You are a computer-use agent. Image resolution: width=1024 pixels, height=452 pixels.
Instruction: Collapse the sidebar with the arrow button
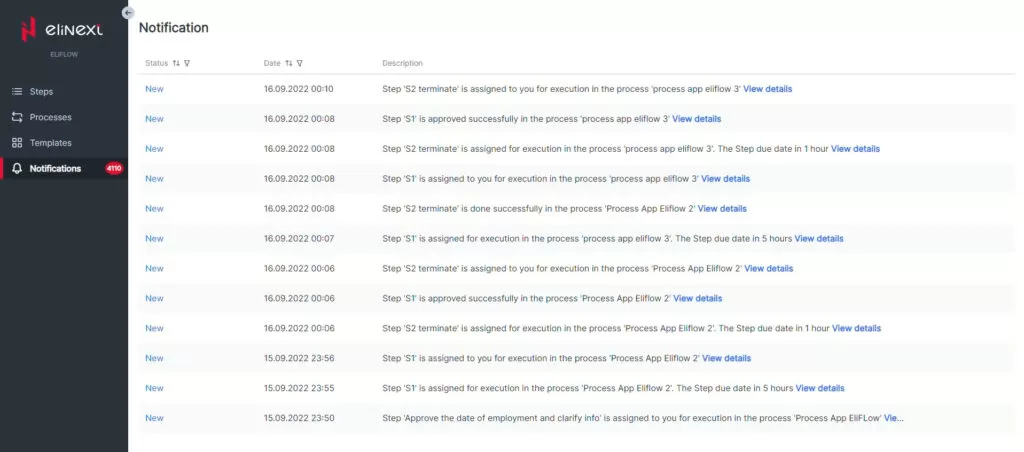pyautogui.click(x=128, y=12)
